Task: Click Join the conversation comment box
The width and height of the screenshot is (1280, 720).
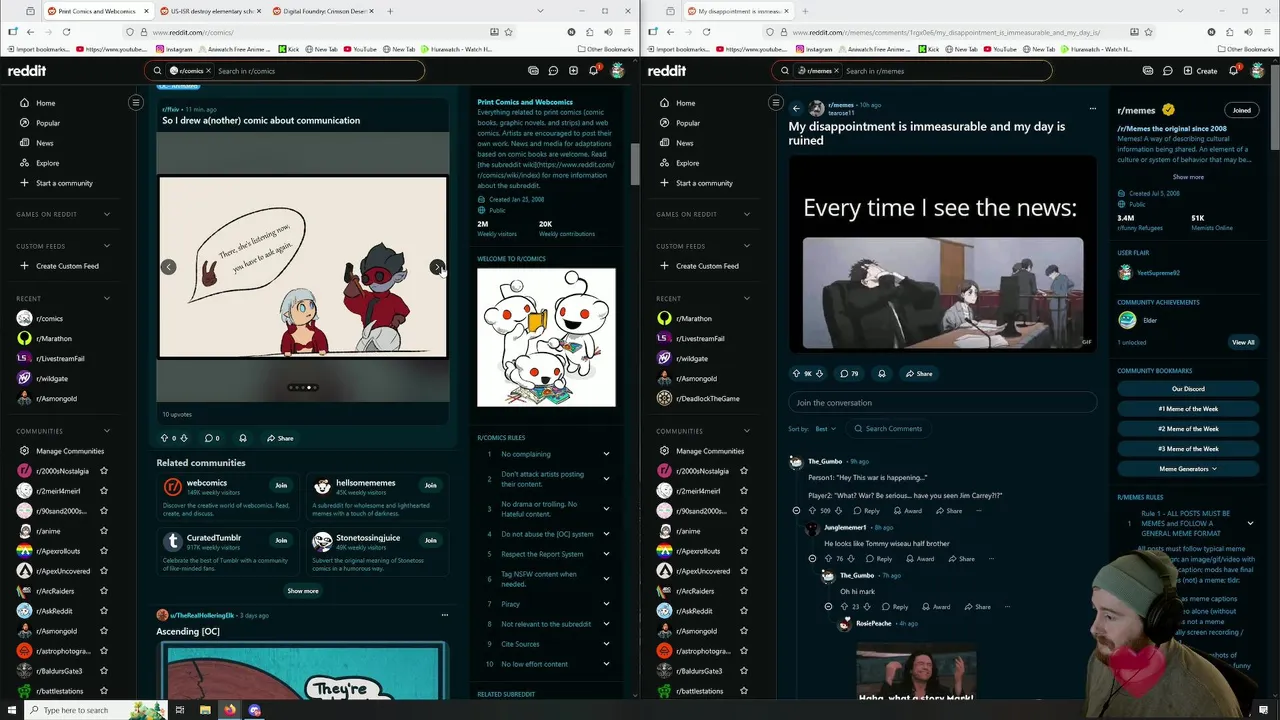Action: 942,403
